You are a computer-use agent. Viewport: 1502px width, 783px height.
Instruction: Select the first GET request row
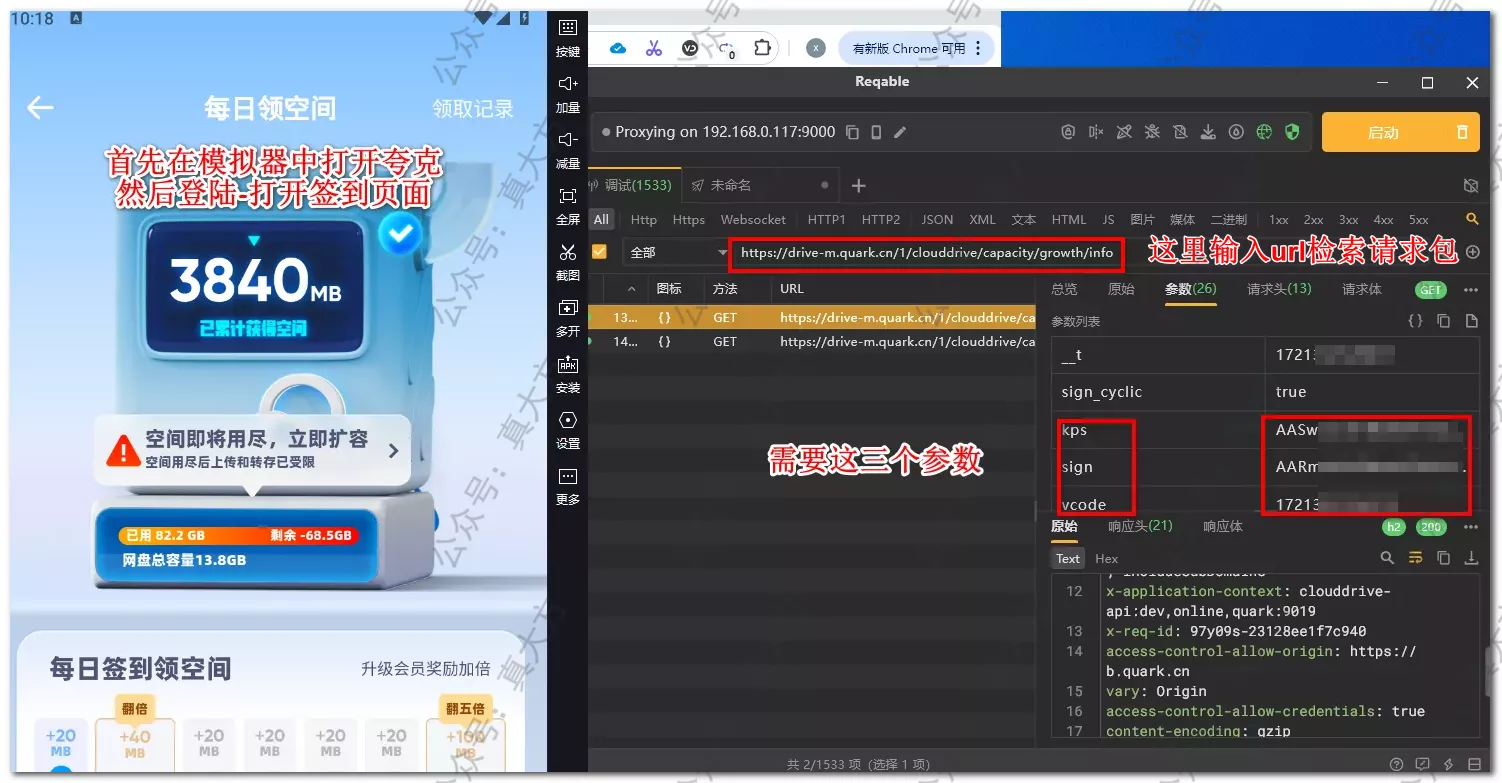point(812,317)
